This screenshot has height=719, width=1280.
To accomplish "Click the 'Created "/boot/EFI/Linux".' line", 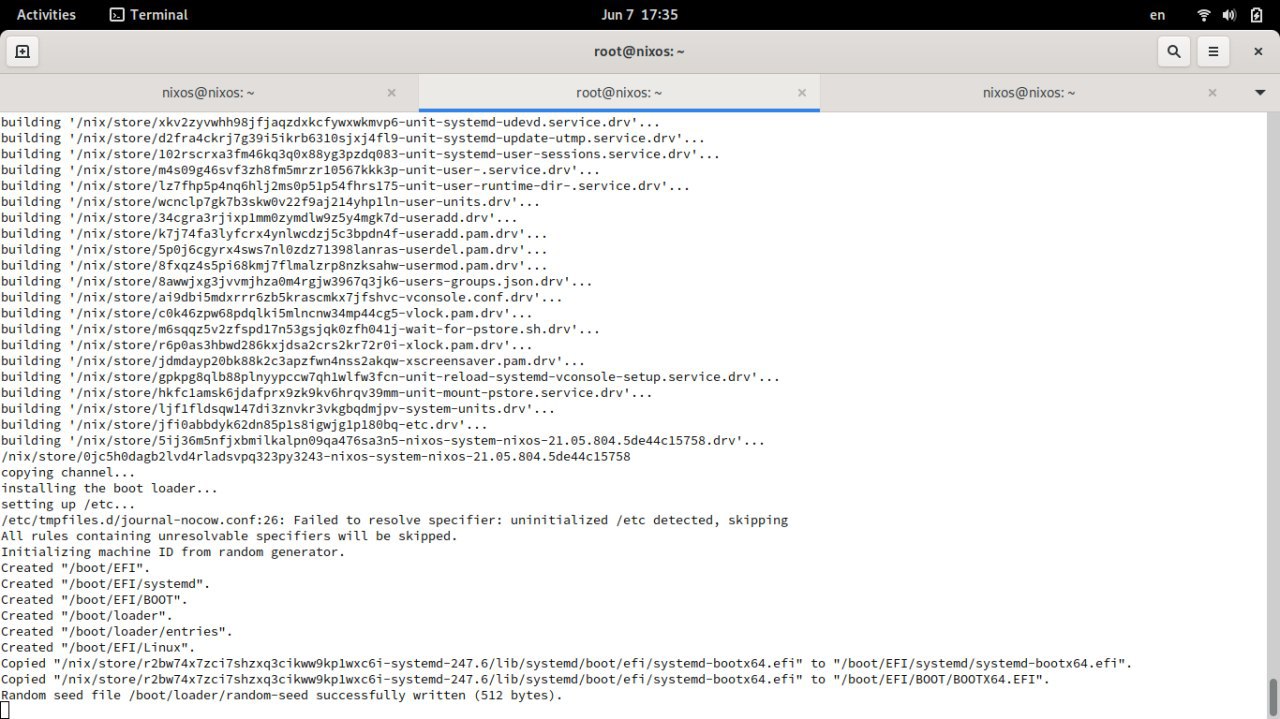I will pos(98,648).
